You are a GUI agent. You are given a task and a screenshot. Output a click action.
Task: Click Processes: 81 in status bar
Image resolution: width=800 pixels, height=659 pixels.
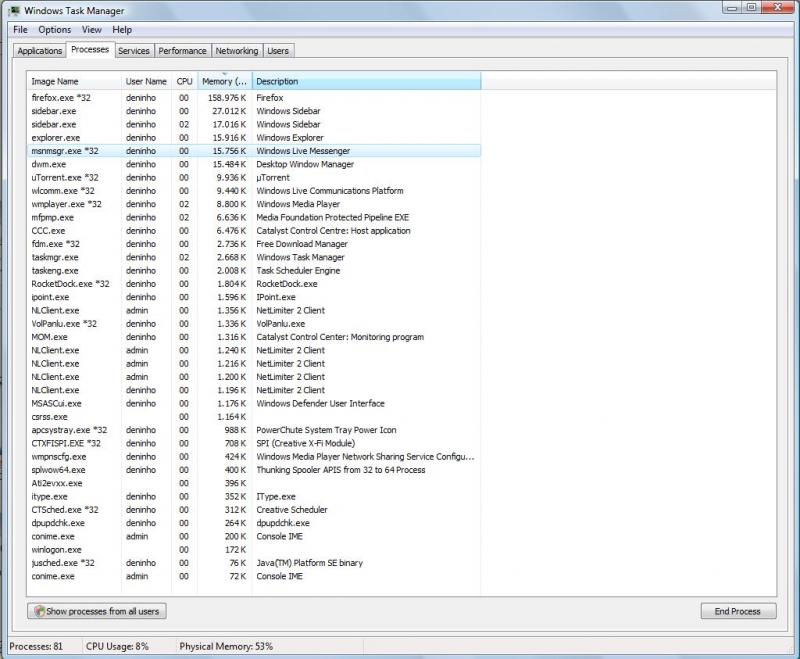36,646
